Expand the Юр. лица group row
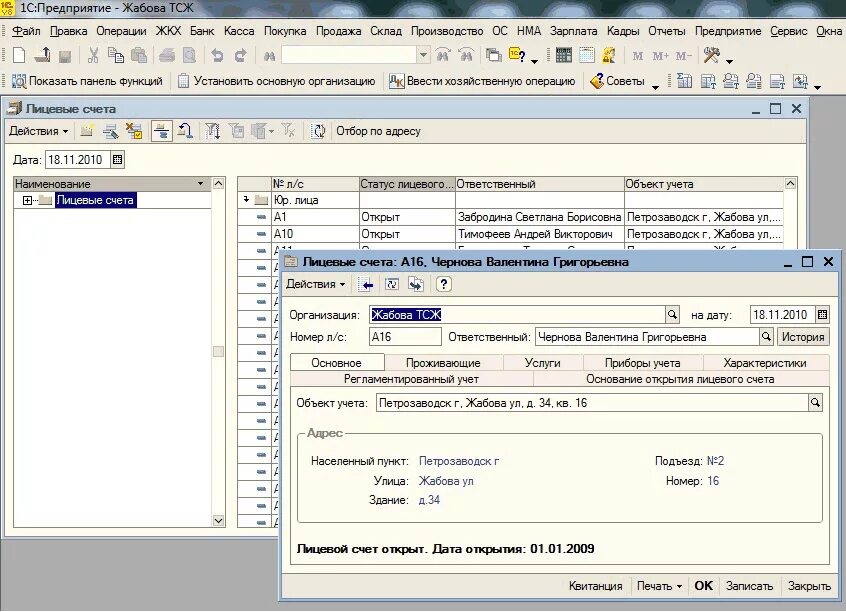846x612 pixels. [246, 200]
